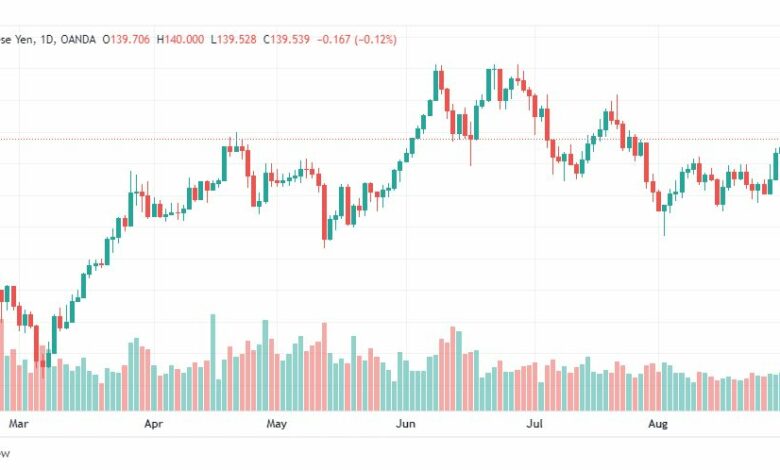780x470 pixels.
Task: Select the OANDA source label
Action: coord(78,40)
